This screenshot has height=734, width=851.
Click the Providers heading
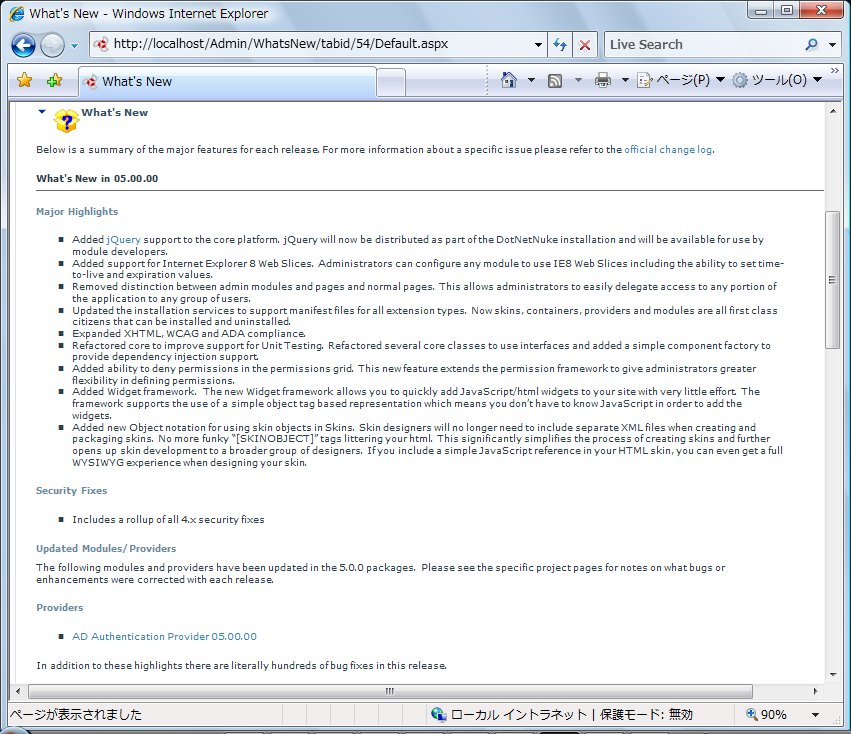coord(60,608)
